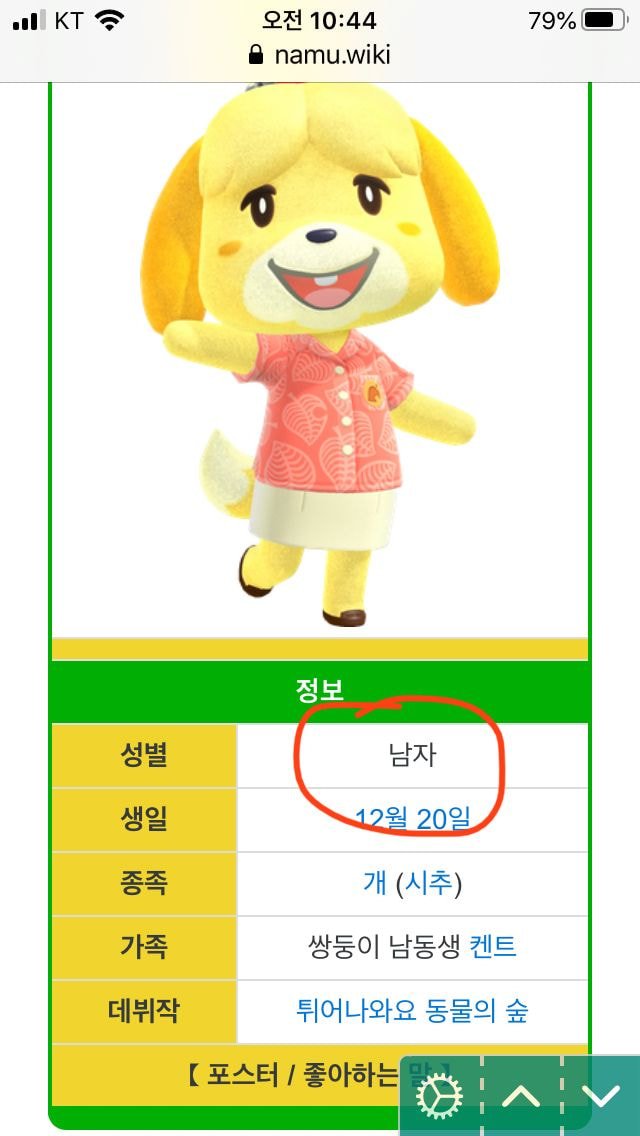Open the settings gear icon
Viewport: 640px width, 1136px height.
440,1097
